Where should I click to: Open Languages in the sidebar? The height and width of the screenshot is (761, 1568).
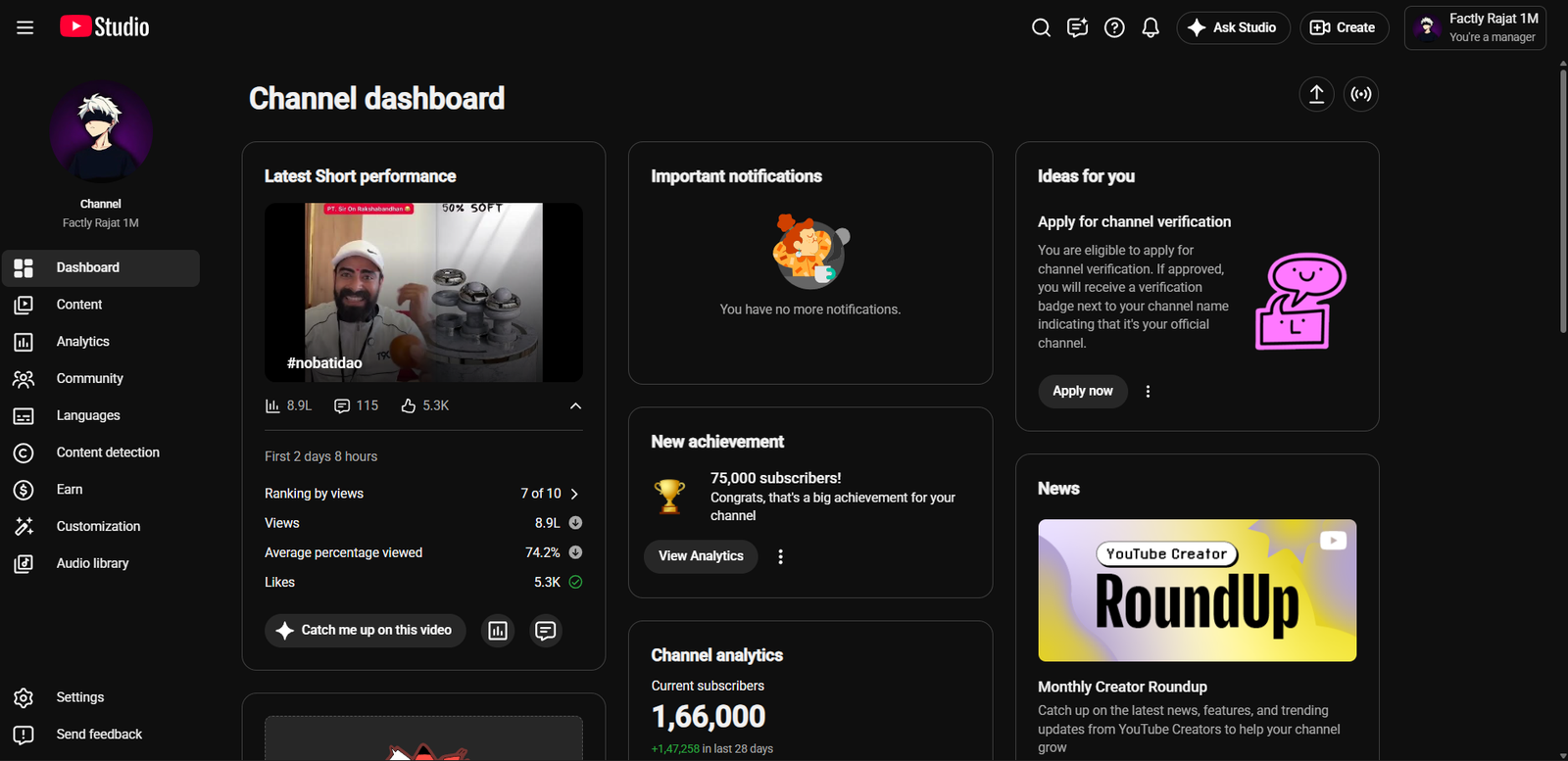tap(101, 415)
